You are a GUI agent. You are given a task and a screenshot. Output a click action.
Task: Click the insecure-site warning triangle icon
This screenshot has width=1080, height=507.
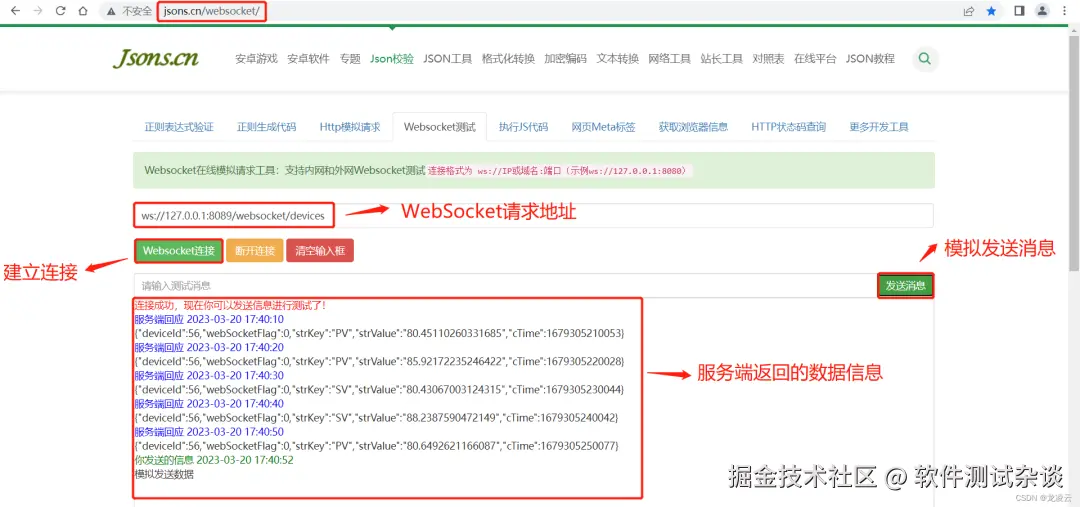111,11
